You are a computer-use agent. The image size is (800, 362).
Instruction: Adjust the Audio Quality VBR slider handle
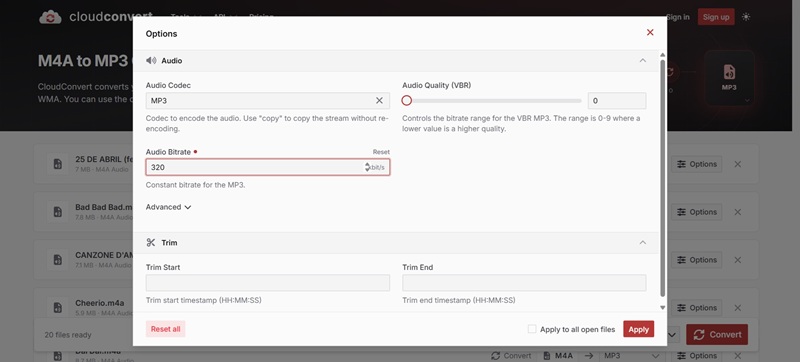point(407,101)
